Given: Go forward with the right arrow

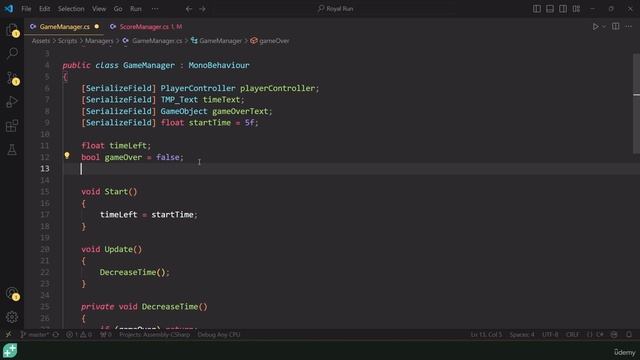Looking at the screenshot, I should coord(202,9).
